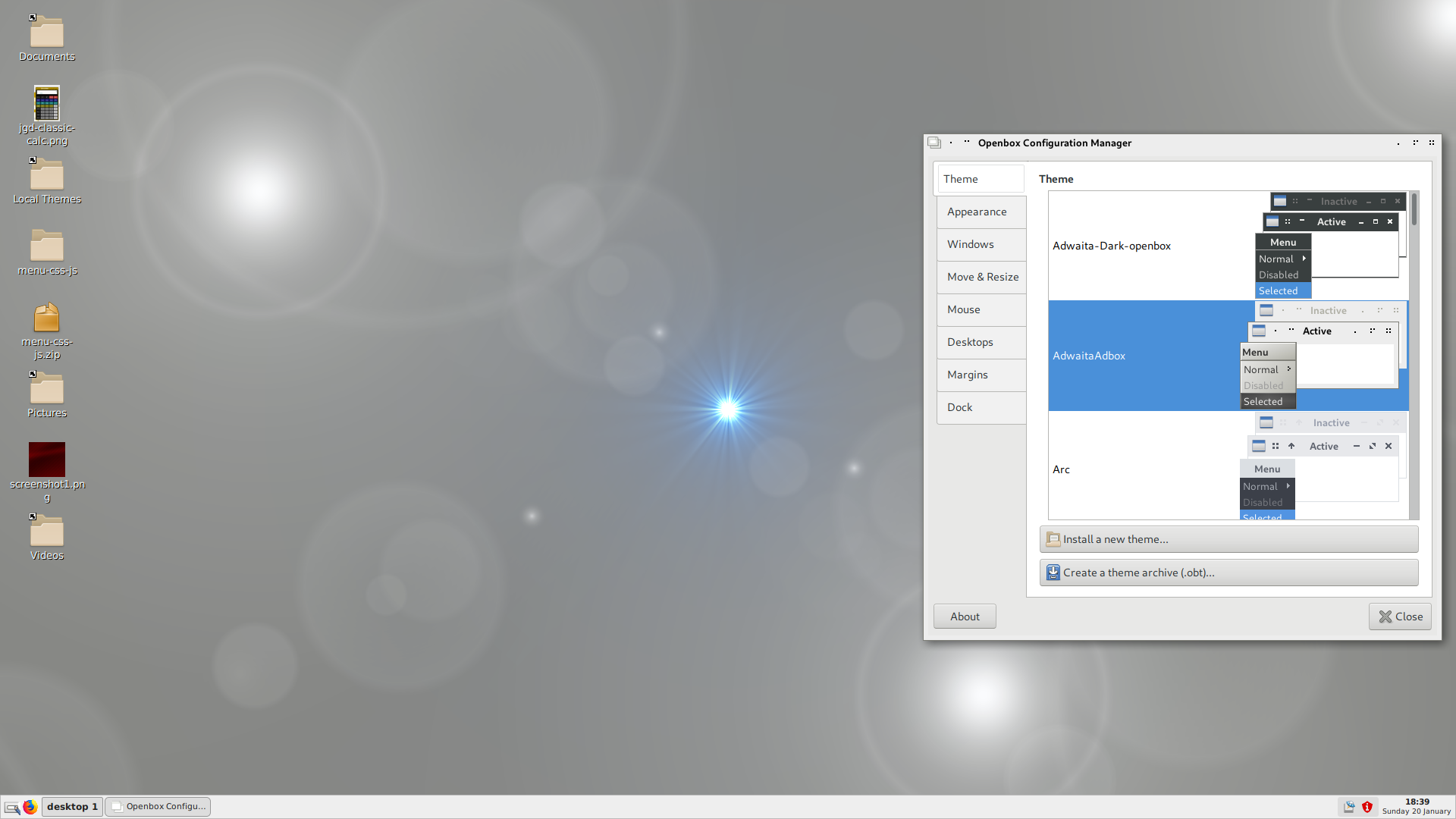Viewport: 1456px width, 819px height.
Task: Click Install a new theme button
Action: click(1228, 539)
